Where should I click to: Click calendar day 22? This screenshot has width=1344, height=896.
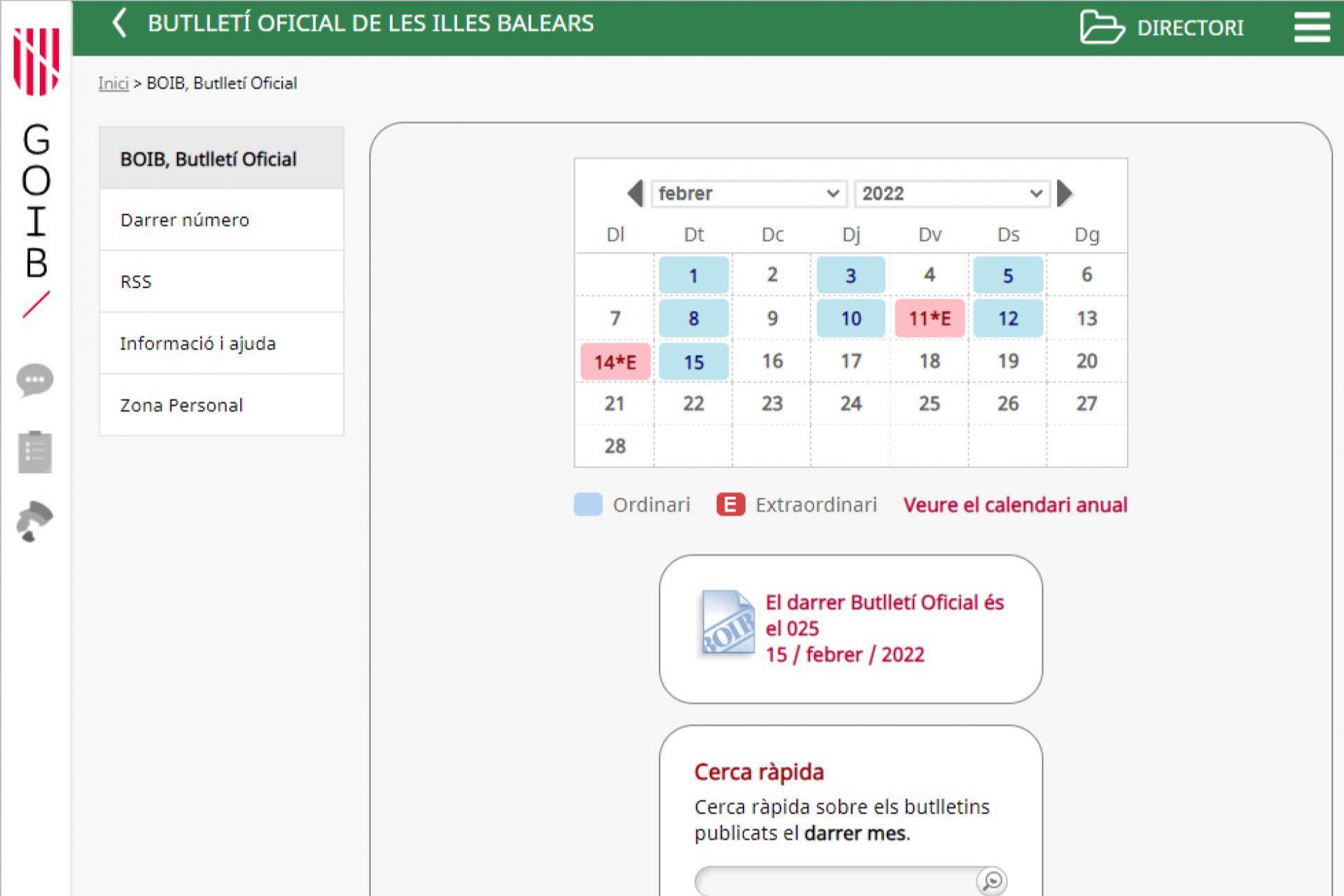(693, 404)
